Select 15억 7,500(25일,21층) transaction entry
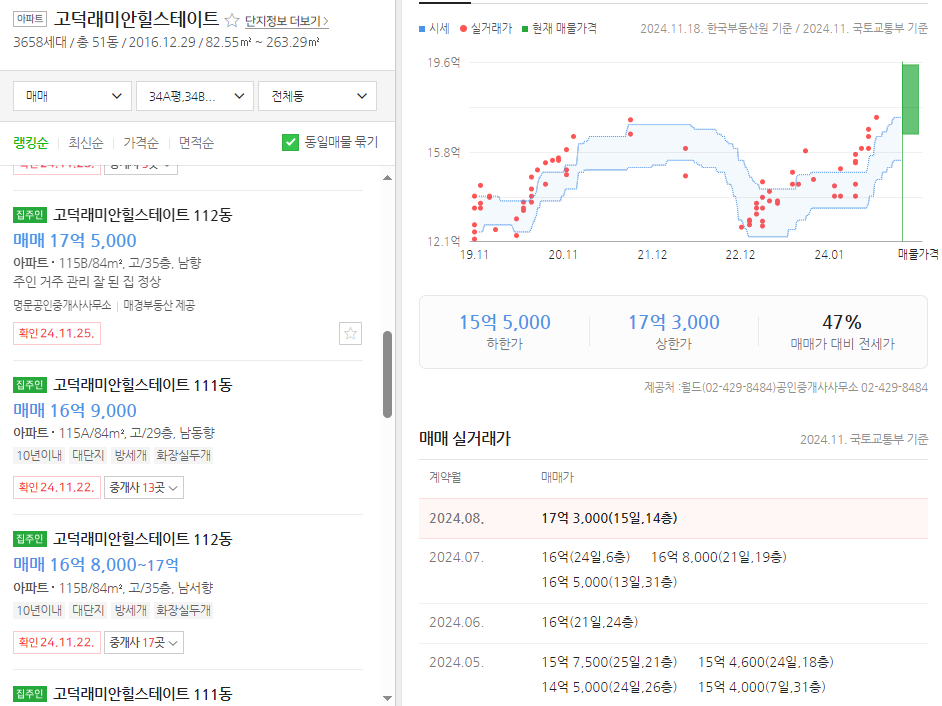This screenshot has width=942, height=706. (x=609, y=662)
